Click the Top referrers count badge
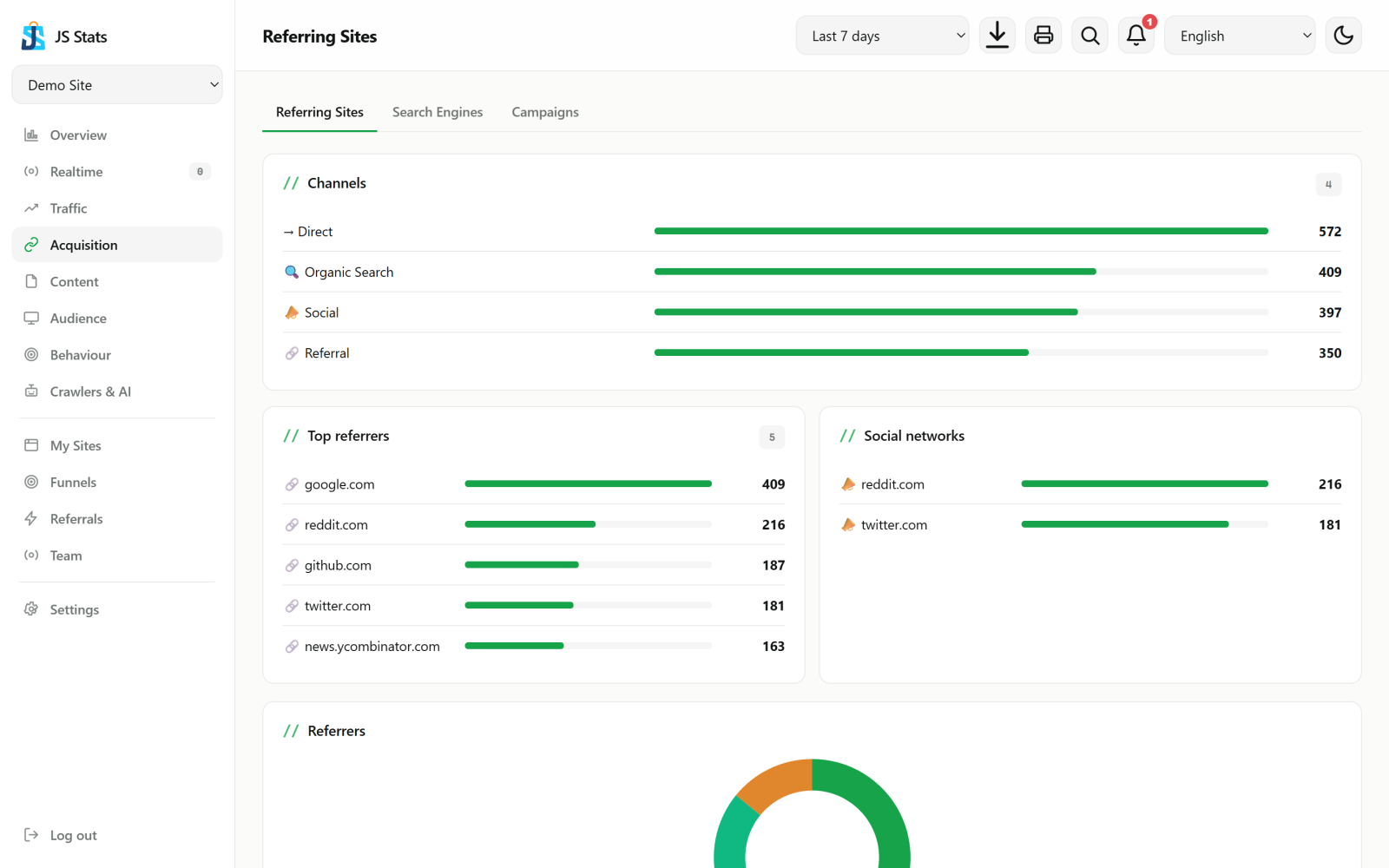This screenshot has height=868, width=1389. (772, 437)
